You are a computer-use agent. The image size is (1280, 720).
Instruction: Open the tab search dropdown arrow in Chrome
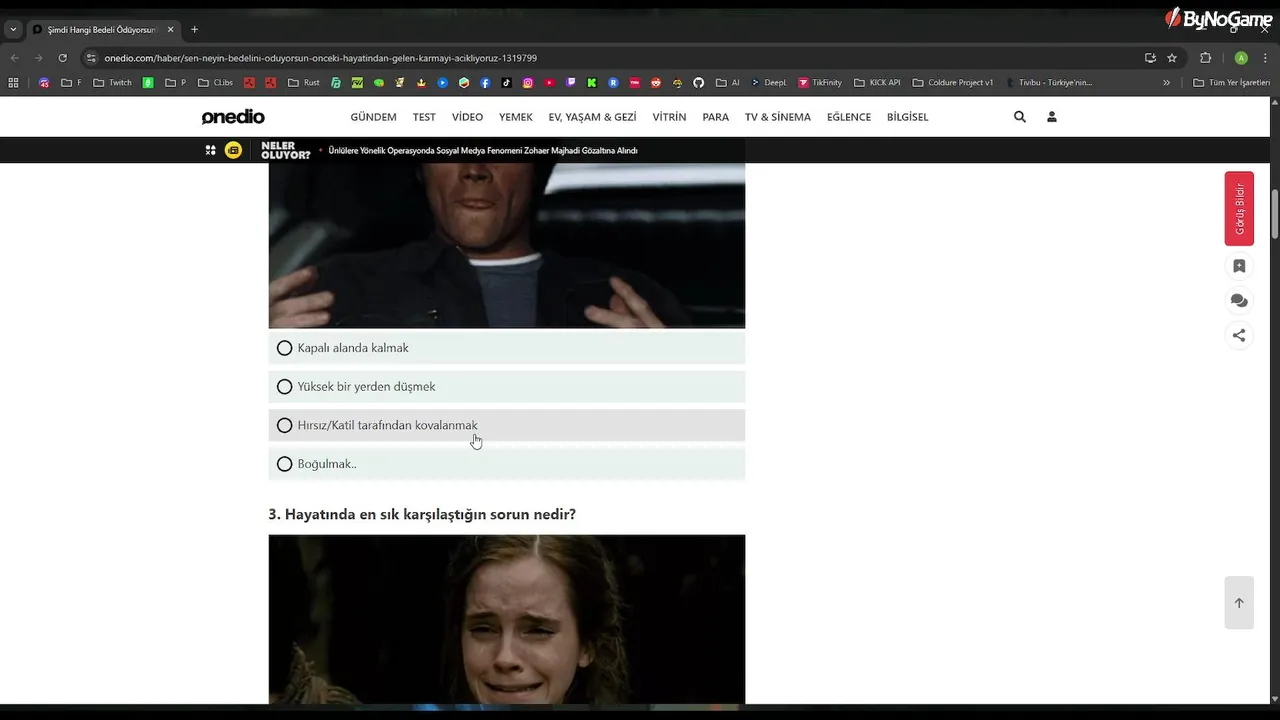pyautogui.click(x=13, y=29)
